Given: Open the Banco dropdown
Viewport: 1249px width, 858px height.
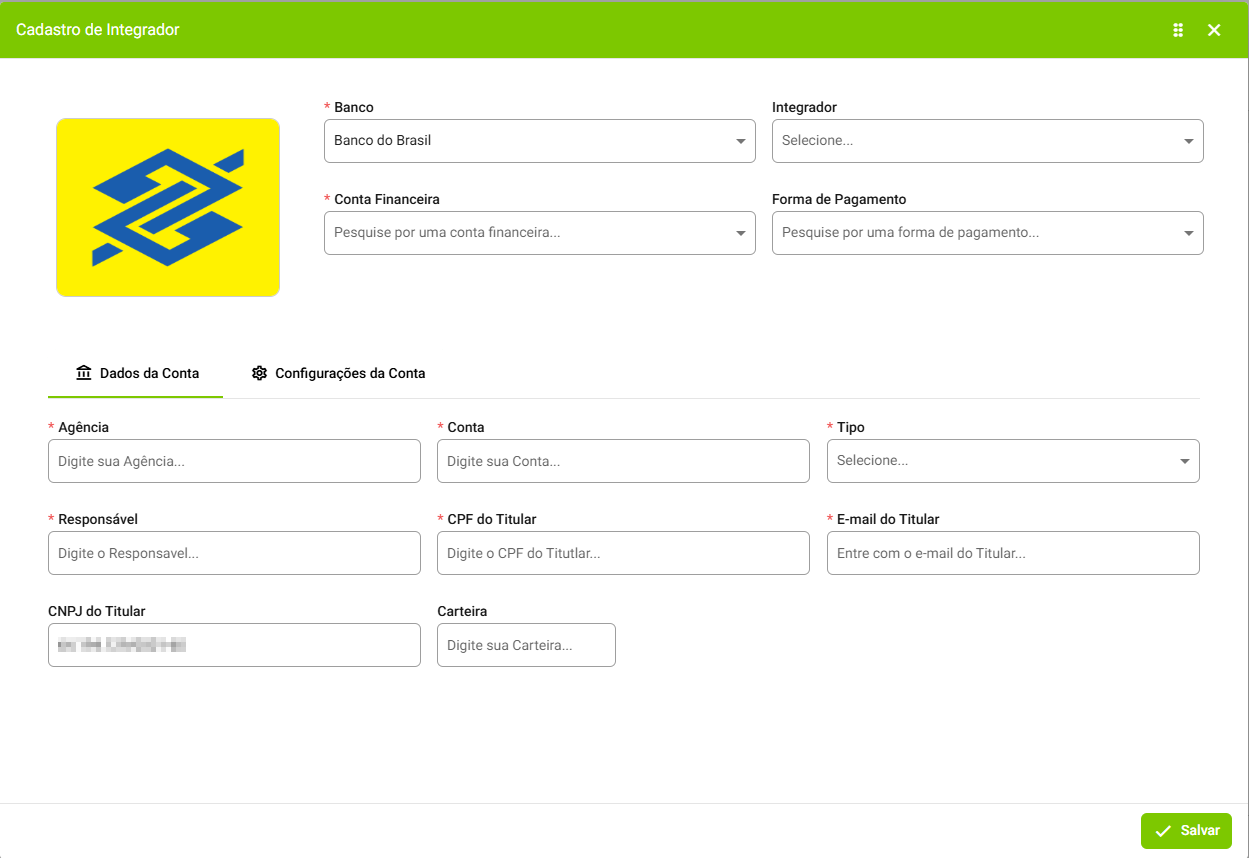Looking at the screenshot, I should (x=539, y=141).
